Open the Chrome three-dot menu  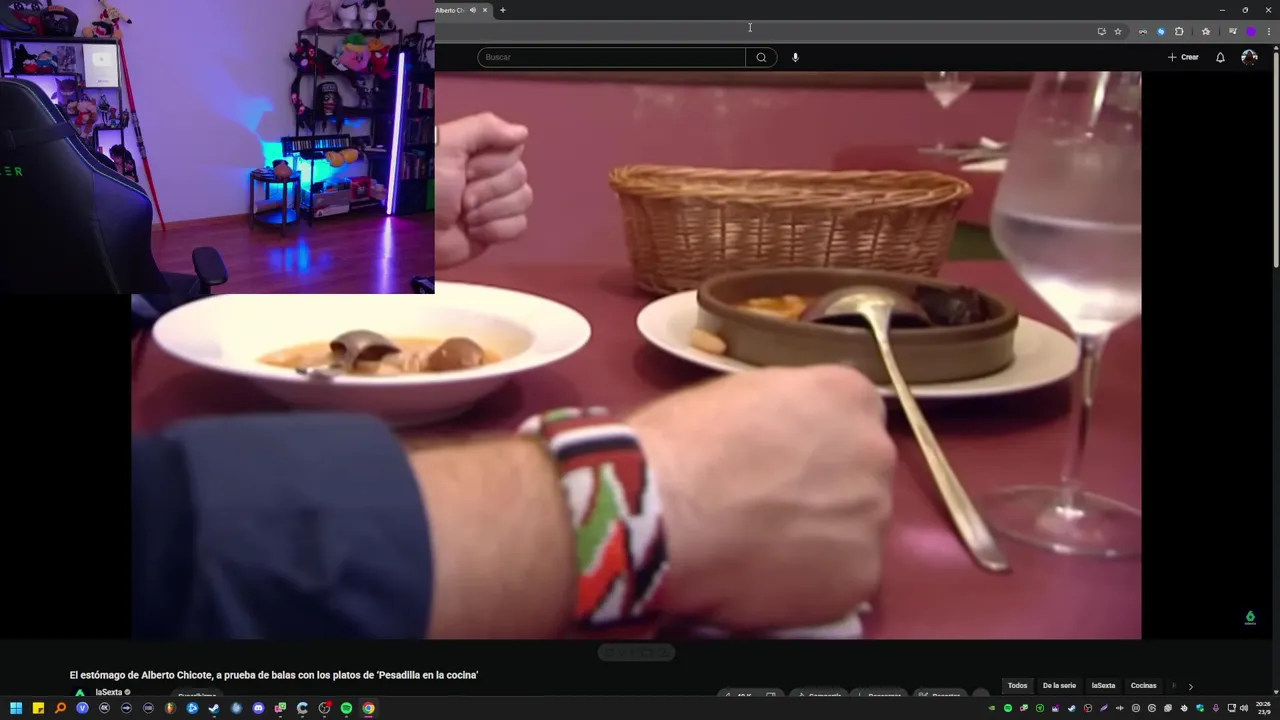(x=1269, y=31)
